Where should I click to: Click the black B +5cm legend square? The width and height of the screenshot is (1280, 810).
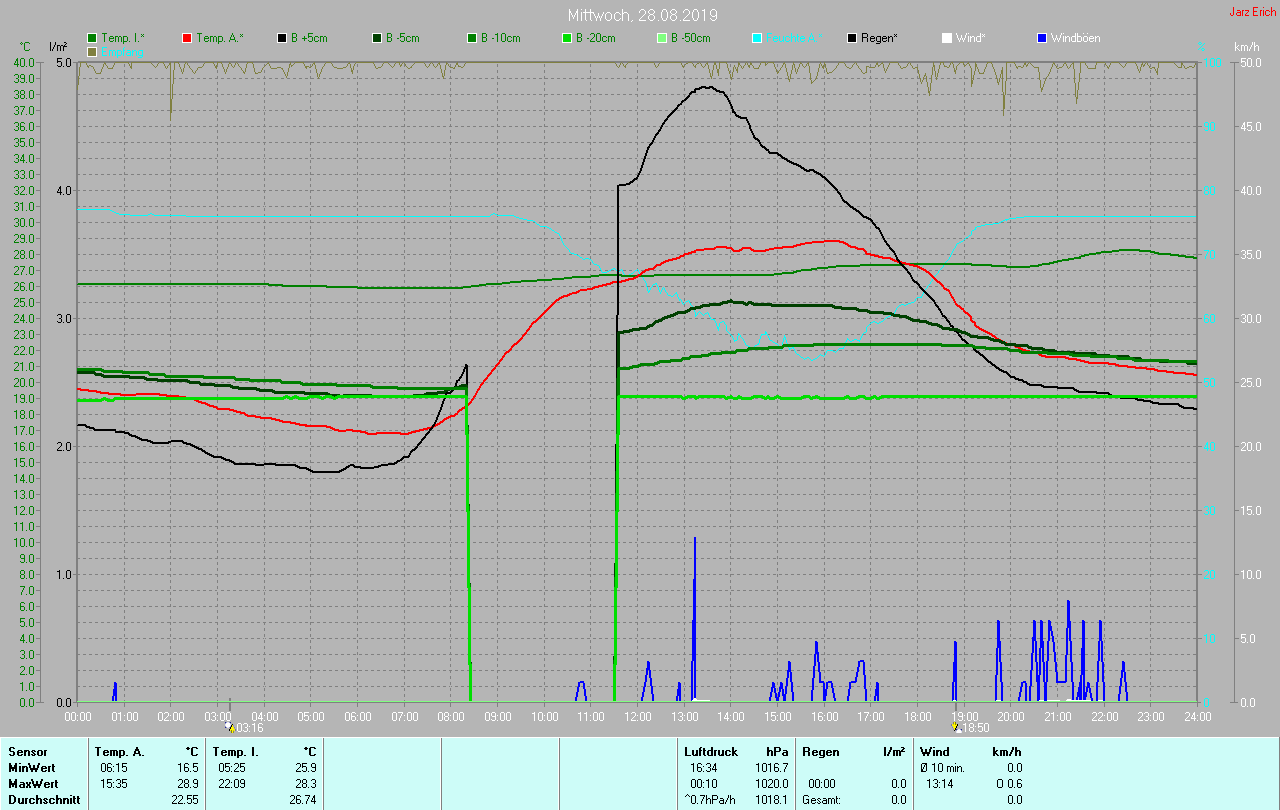(x=282, y=38)
